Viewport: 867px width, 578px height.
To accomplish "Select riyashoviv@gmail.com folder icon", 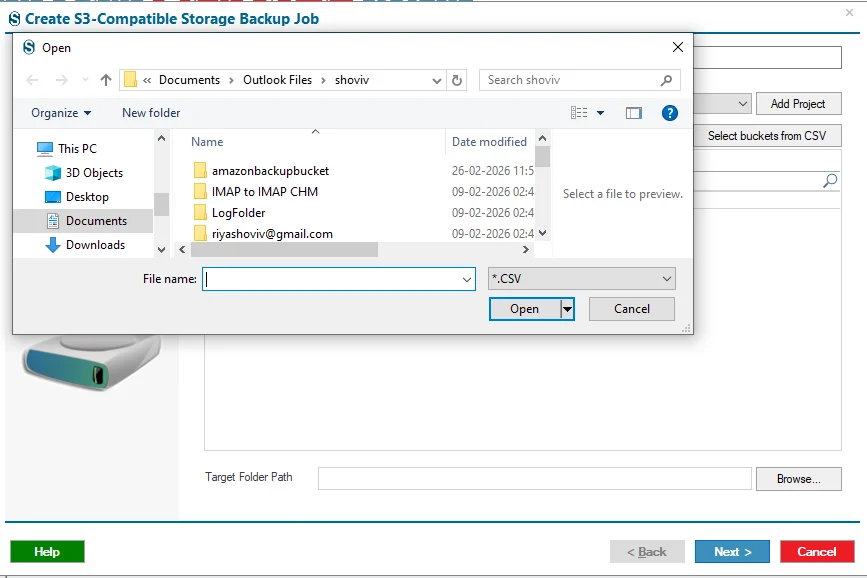I will [x=200, y=233].
